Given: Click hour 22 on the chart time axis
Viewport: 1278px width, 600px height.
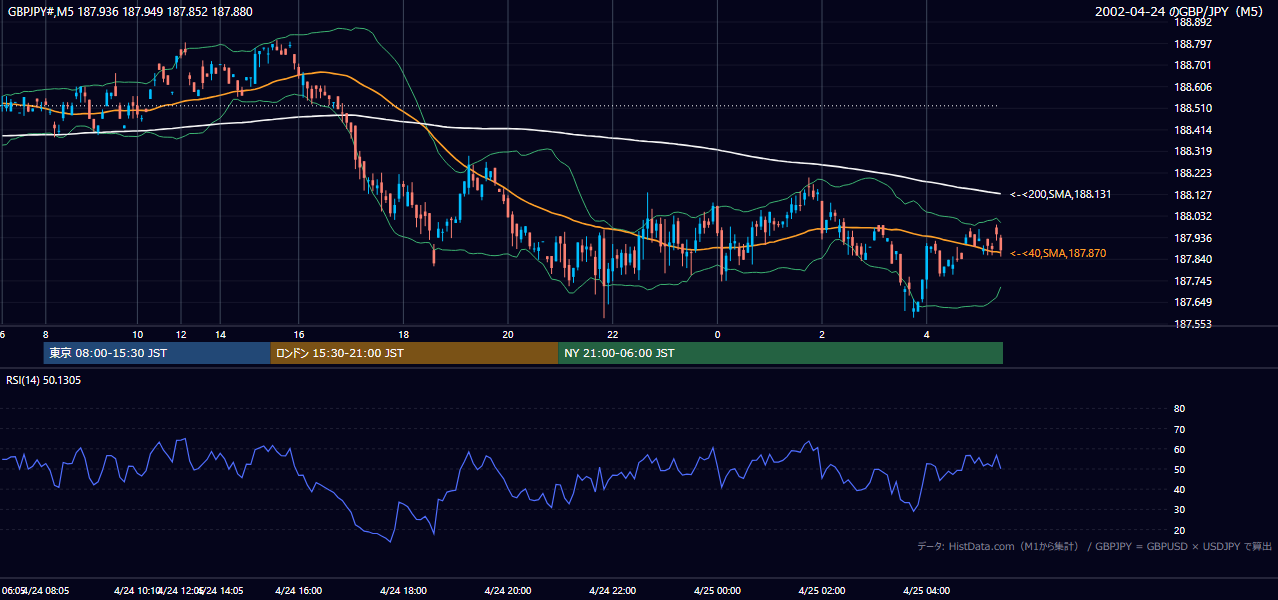Looking at the screenshot, I should [613, 334].
